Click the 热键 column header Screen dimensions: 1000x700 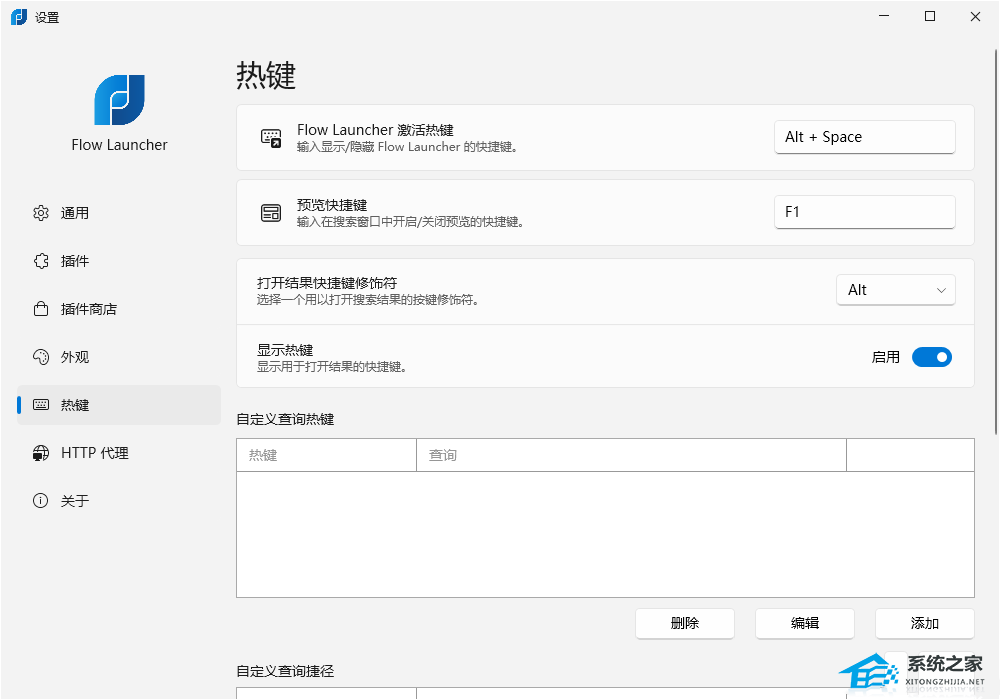coord(327,455)
